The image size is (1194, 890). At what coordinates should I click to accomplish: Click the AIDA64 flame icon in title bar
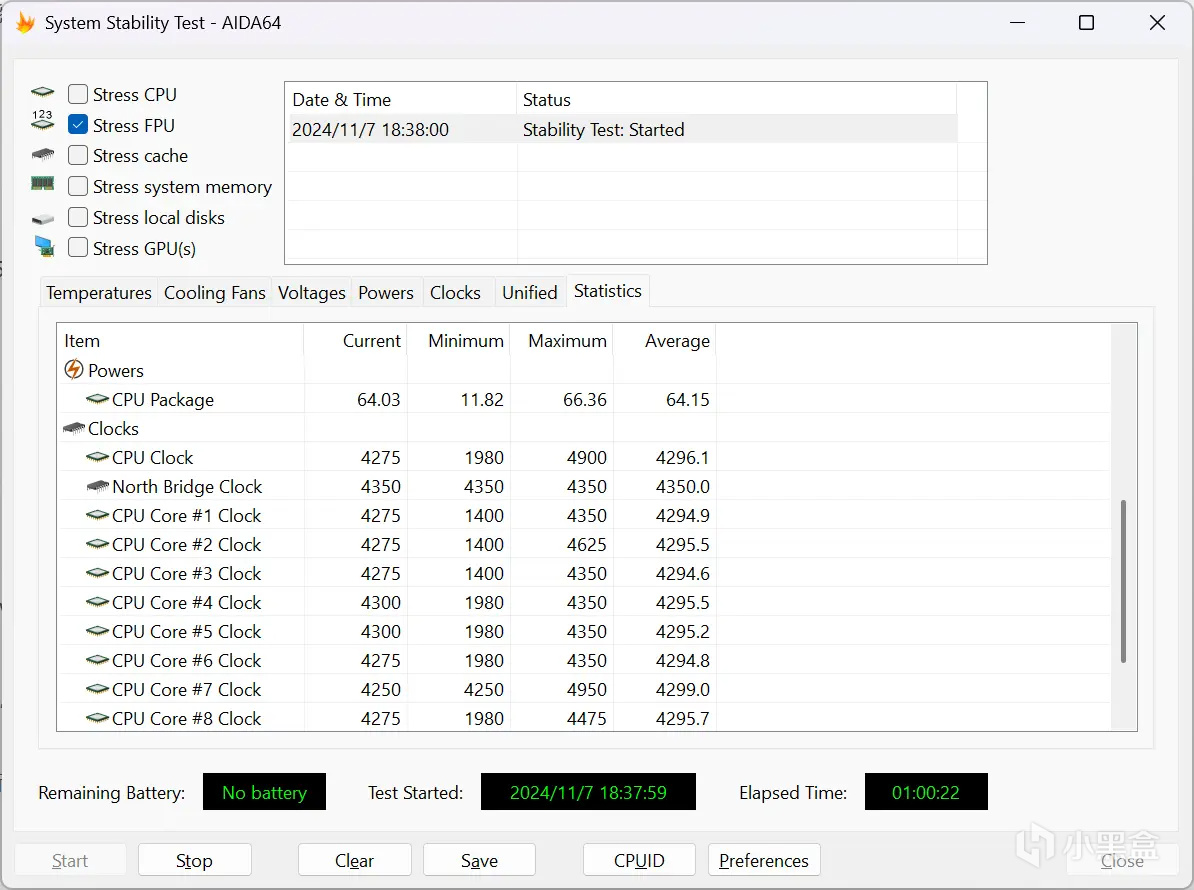point(25,23)
